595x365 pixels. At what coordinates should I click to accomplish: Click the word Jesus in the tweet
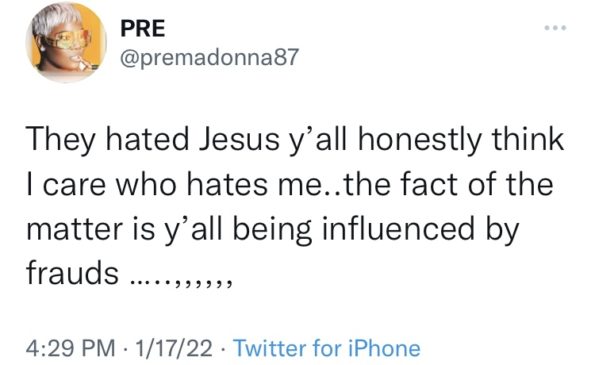pos(239,139)
